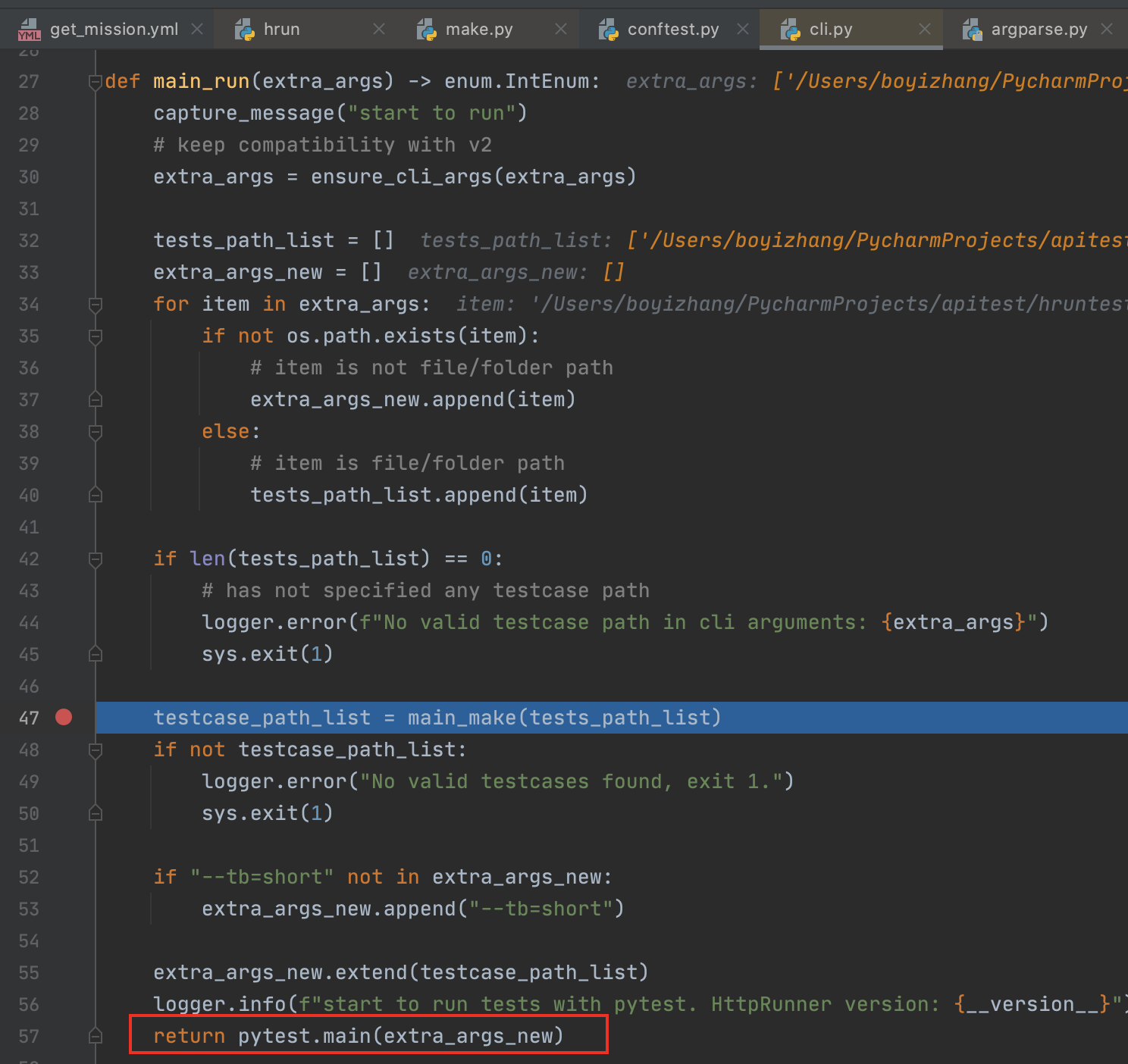1128x1064 pixels.
Task: Switch to the get_mission.yml tab
Action: (108, 30)
